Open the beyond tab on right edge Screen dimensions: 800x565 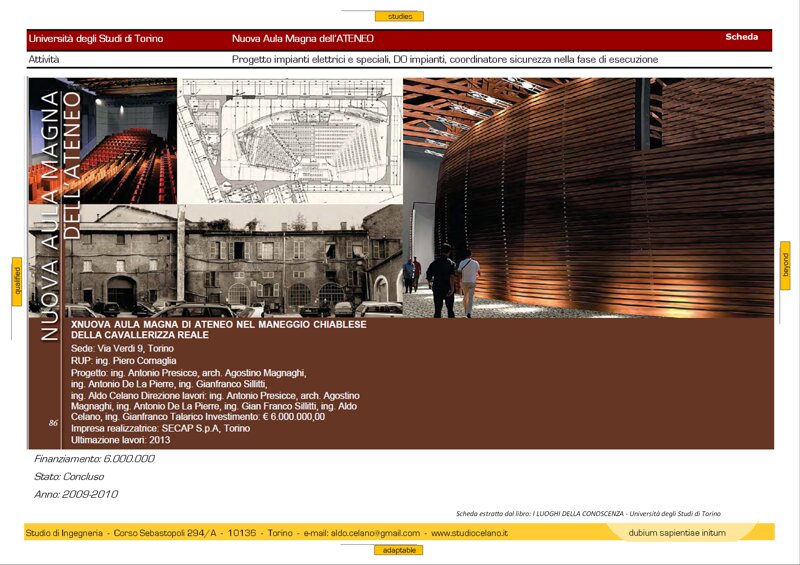[x=785, y=266]
